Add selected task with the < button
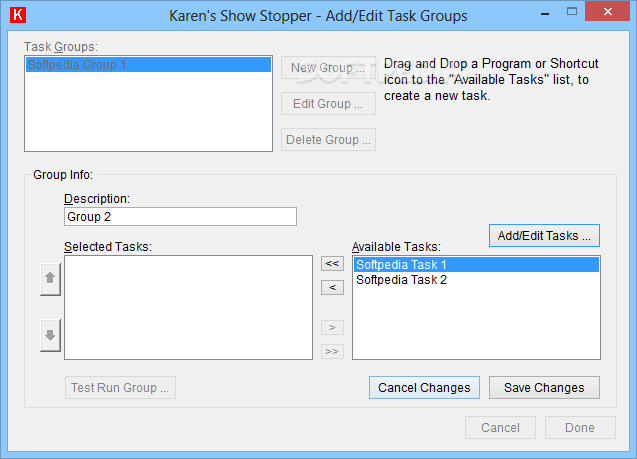Viewport: 637px width, 459px height. coord(332,287)
